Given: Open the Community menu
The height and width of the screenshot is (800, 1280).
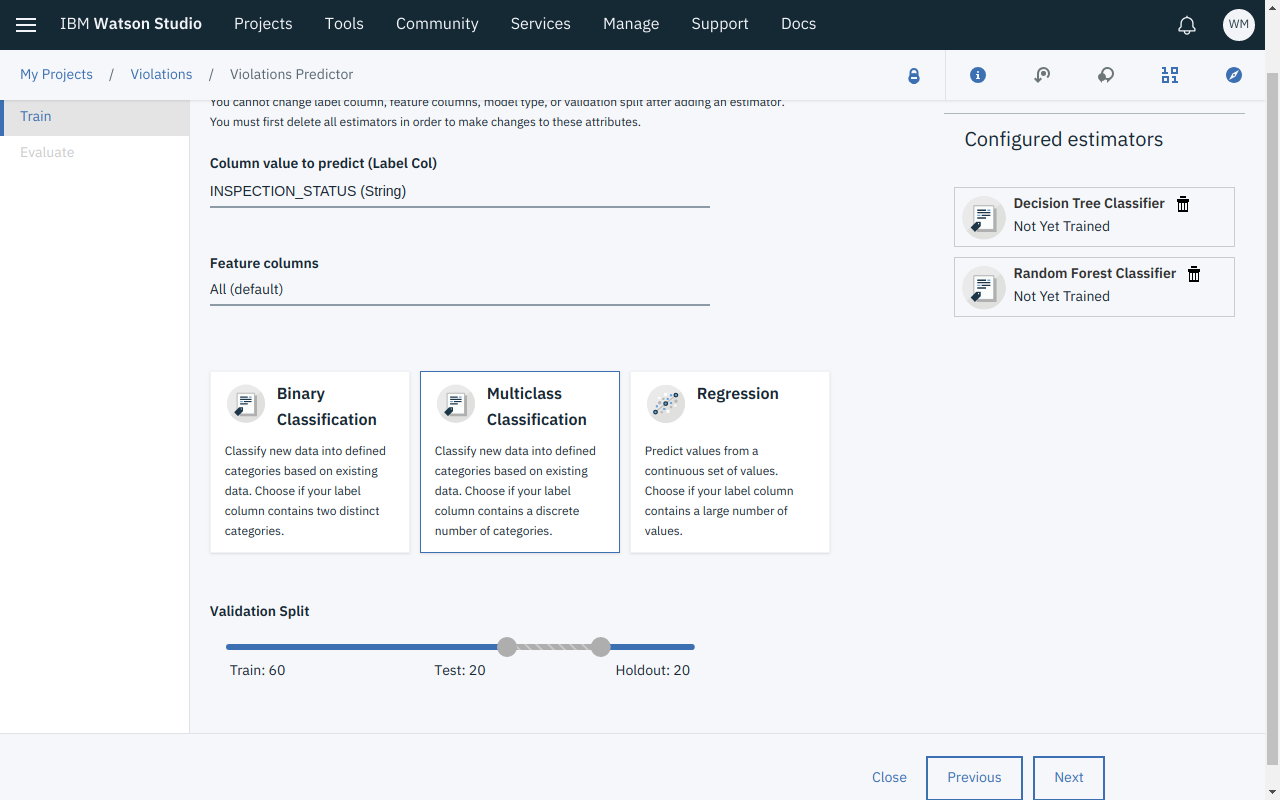Looking at the screenshot, I should coord(437,24).
